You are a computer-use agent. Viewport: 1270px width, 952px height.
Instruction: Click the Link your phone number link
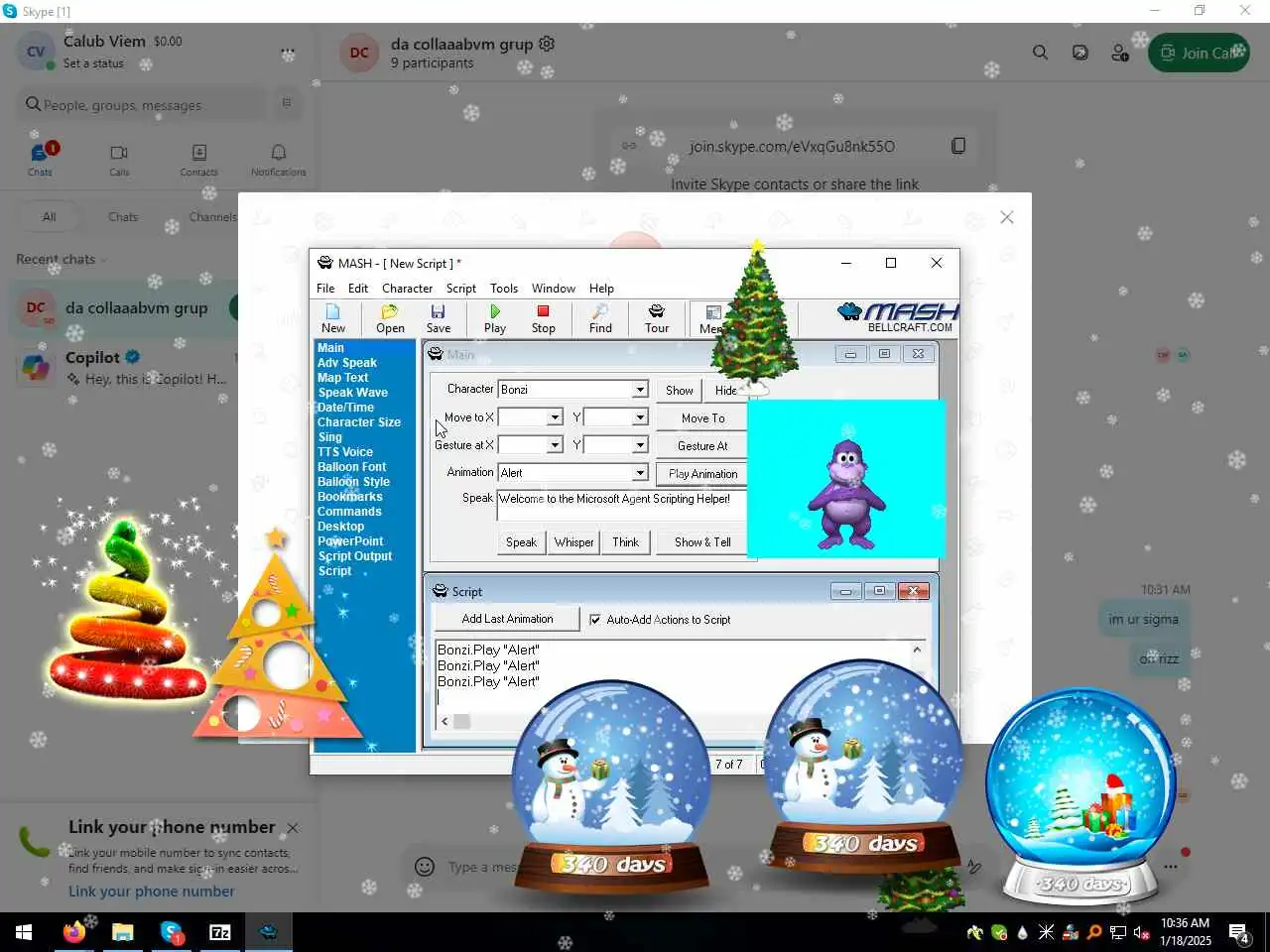[x=151, y=892]
